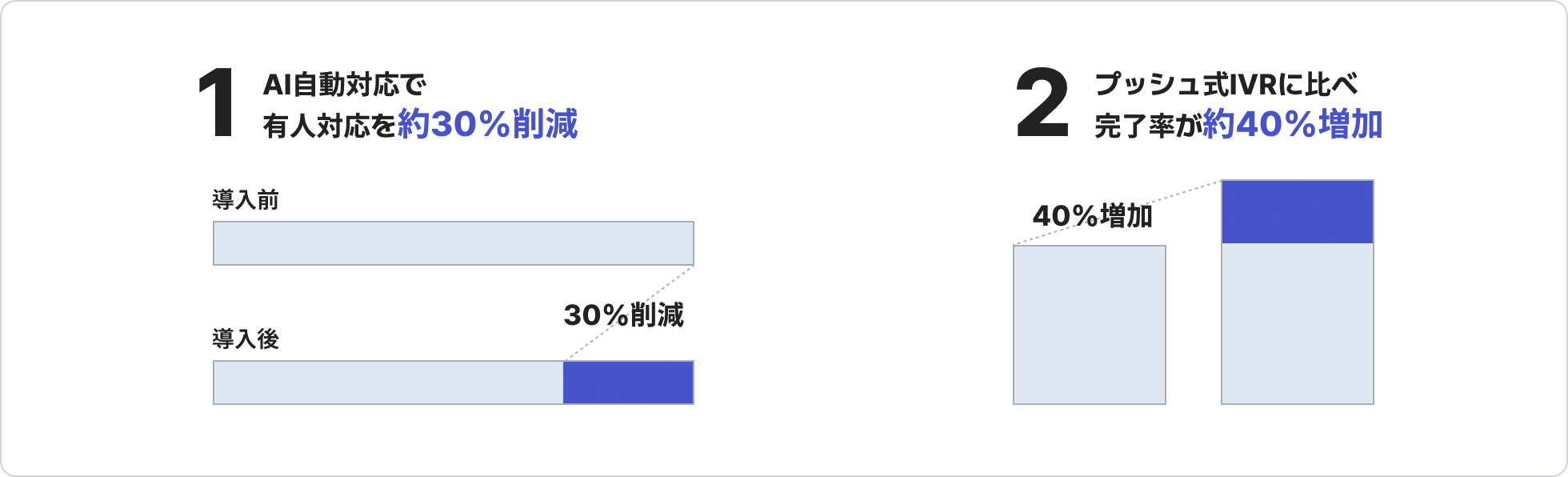Click the "導入後" label
Screen dimensions: 1568x477
tap(246, 339)
